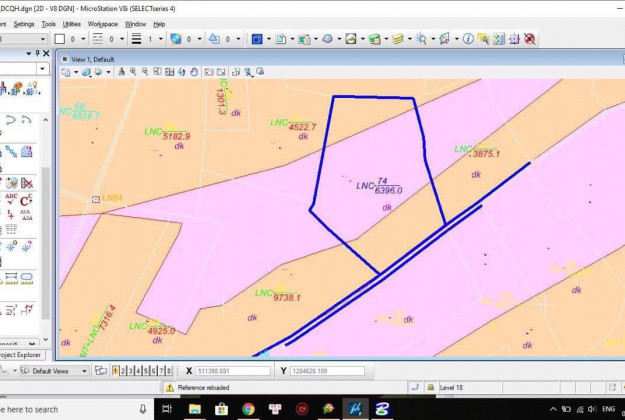Click the Level 18 status bar field

point(452,387)
